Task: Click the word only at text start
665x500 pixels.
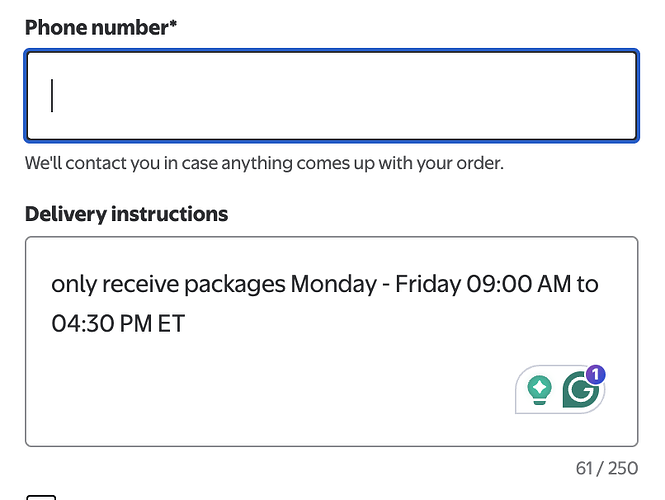Action: (74, 284)
